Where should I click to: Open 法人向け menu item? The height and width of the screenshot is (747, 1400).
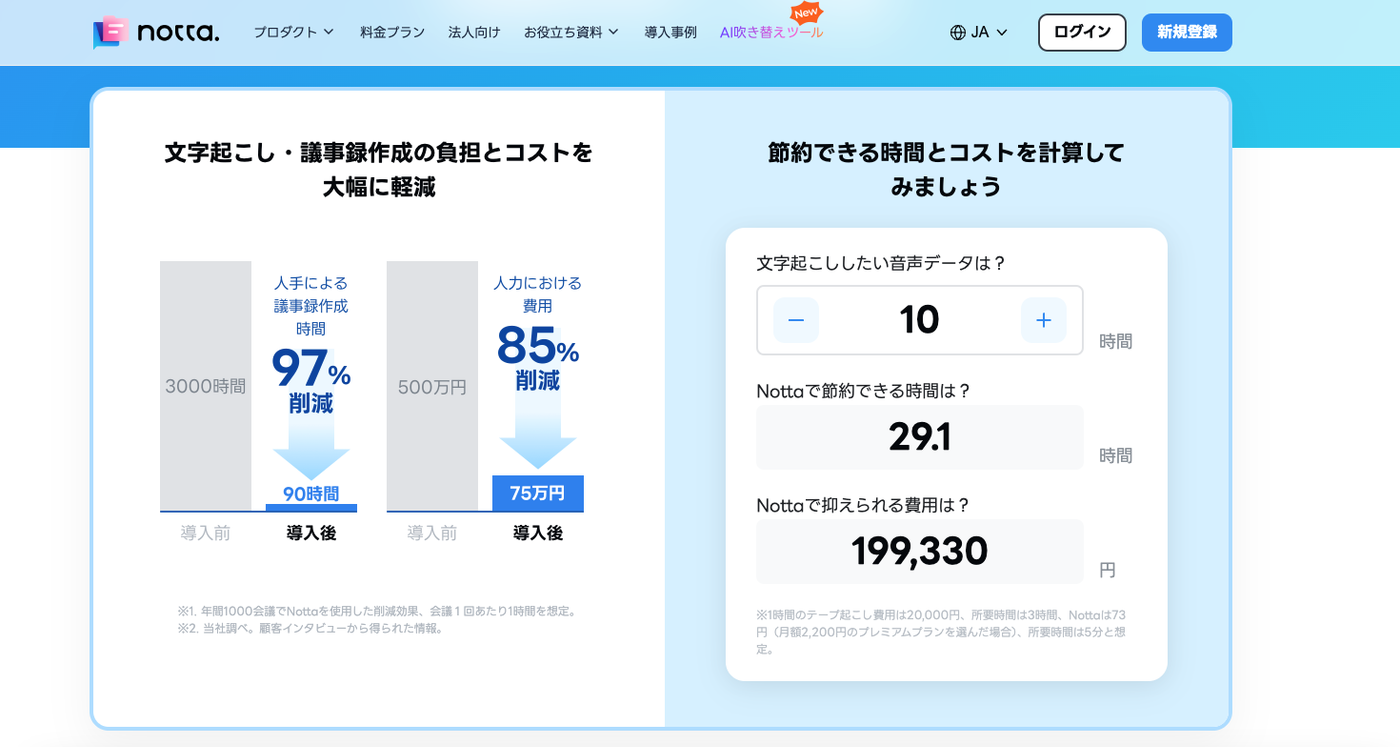[x=474, y=32]
